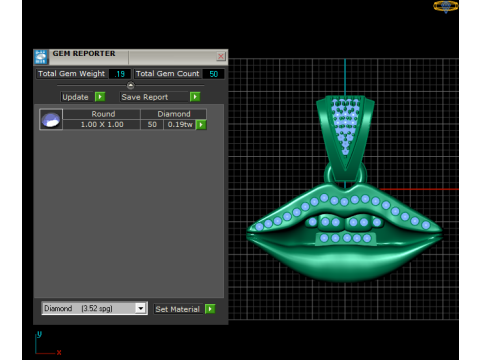The height and width of the screenshot is (360, 480).
Task: Click the Total Gem Count value 50
Action: [213, 74]
